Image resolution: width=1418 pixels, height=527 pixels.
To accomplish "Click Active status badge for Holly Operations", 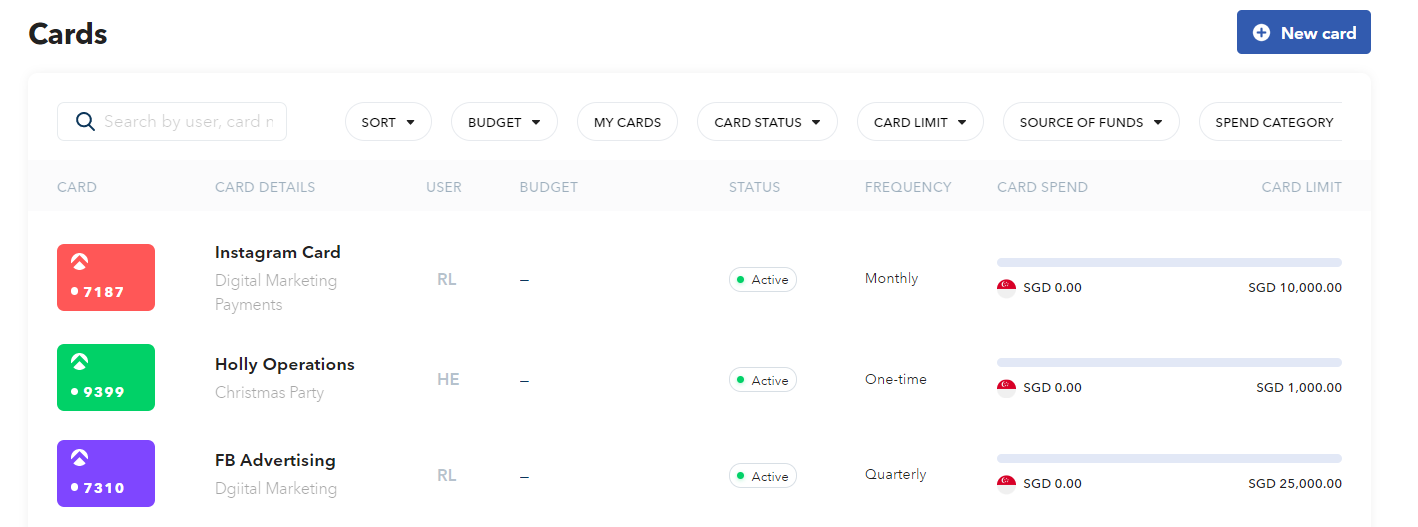I will tap(763, 381).
